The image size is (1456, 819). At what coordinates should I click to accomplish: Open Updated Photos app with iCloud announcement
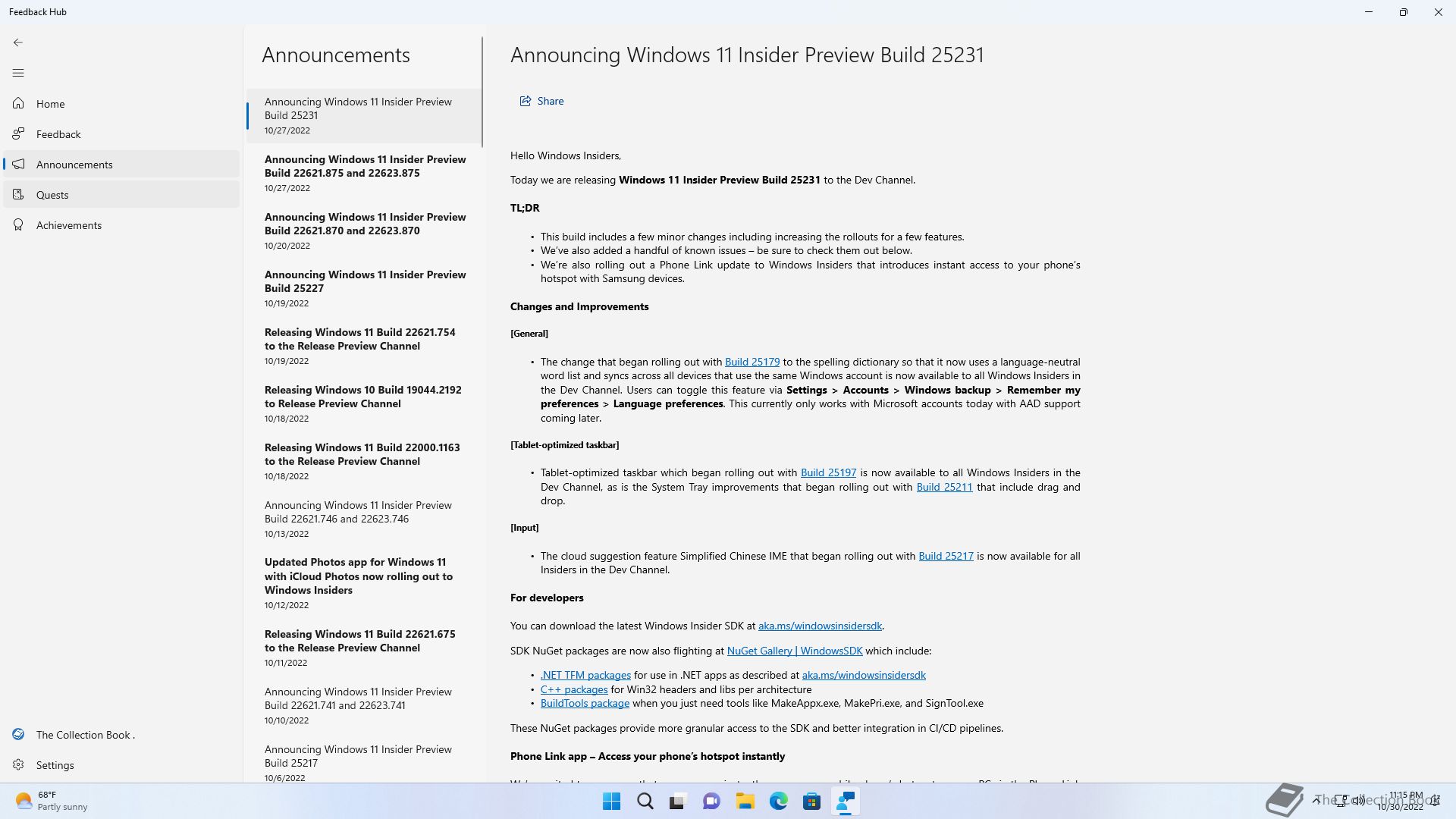[364, 583]
